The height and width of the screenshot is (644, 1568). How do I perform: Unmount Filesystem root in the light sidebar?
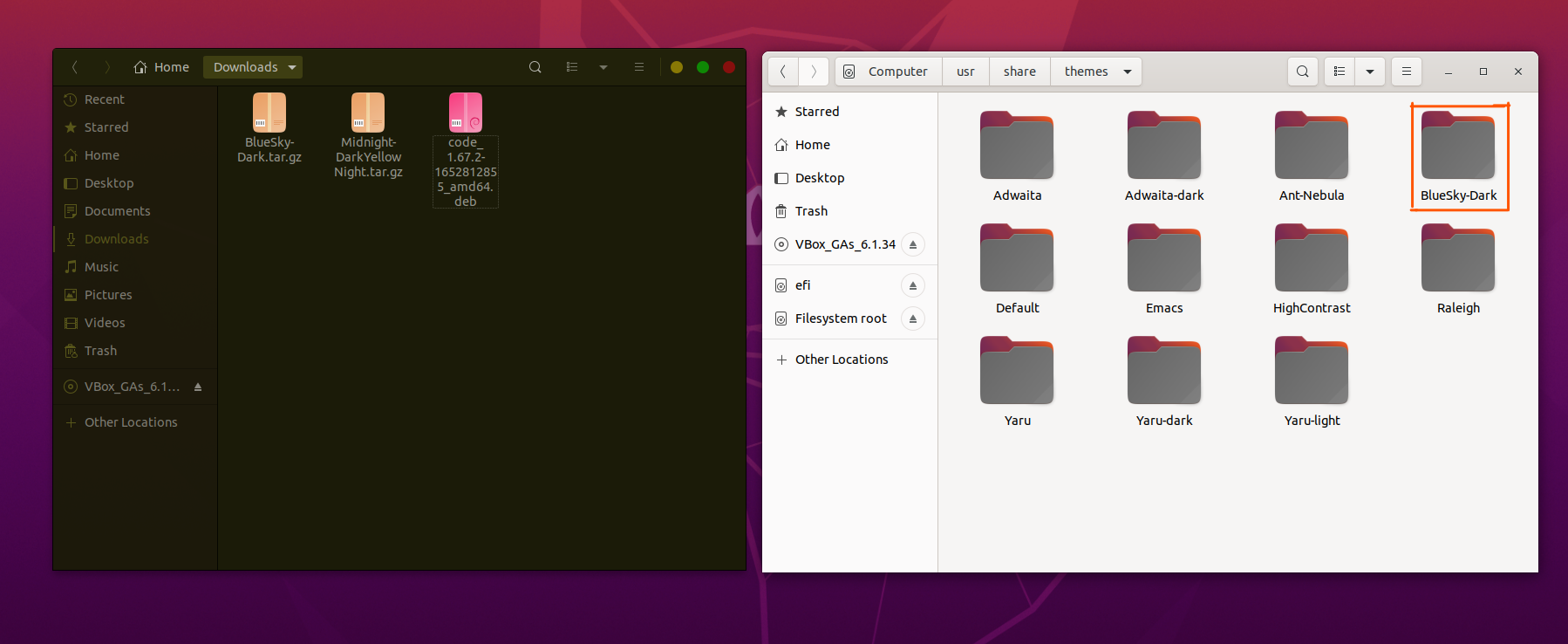click(x=913, y=319)
